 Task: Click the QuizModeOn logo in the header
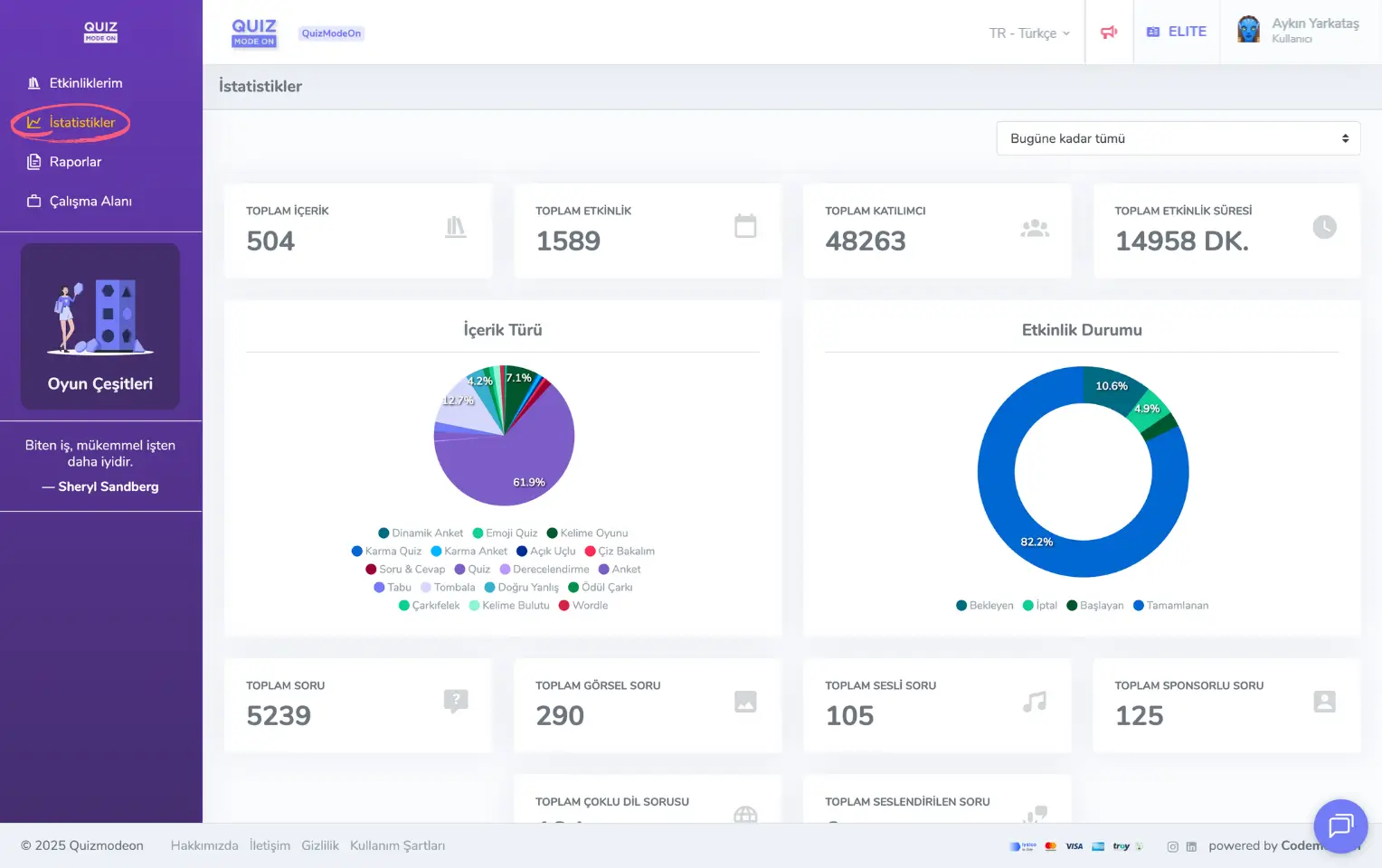pos(253,32)
